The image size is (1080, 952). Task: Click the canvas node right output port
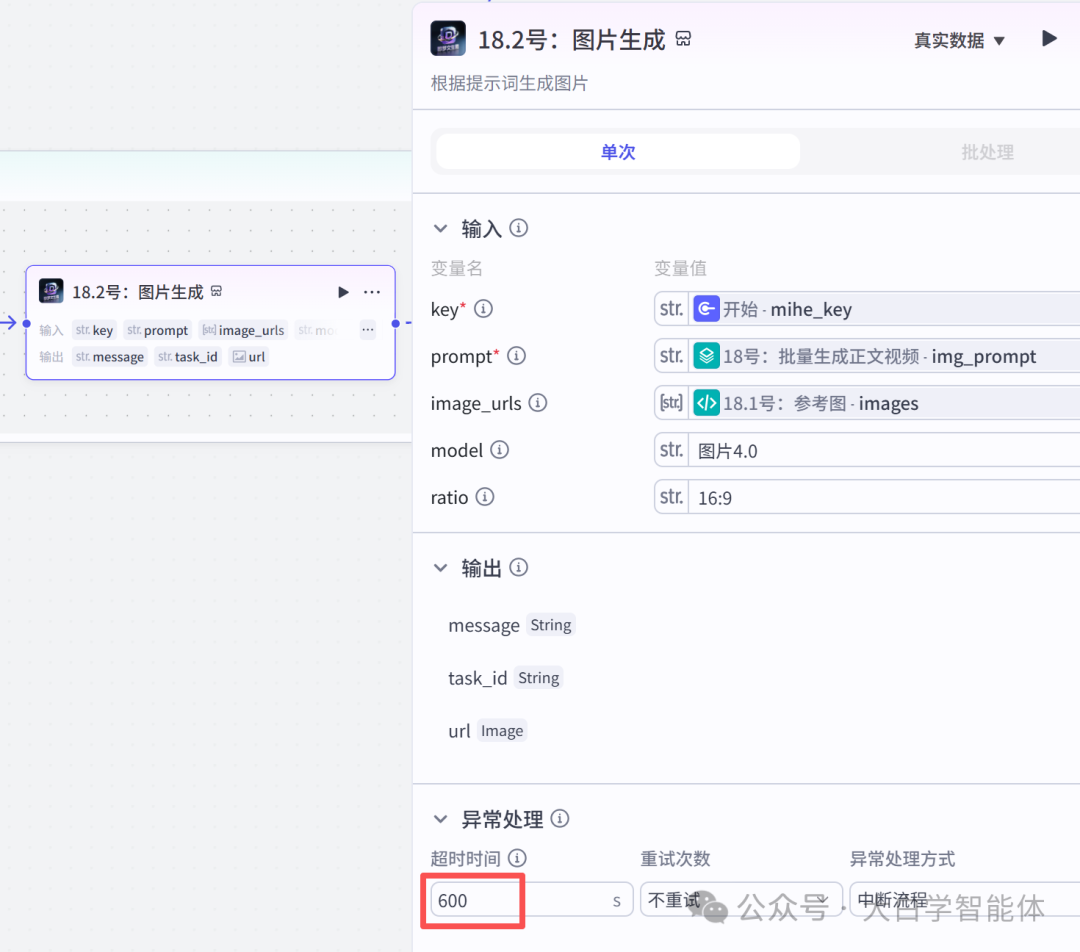pos(395,323)
